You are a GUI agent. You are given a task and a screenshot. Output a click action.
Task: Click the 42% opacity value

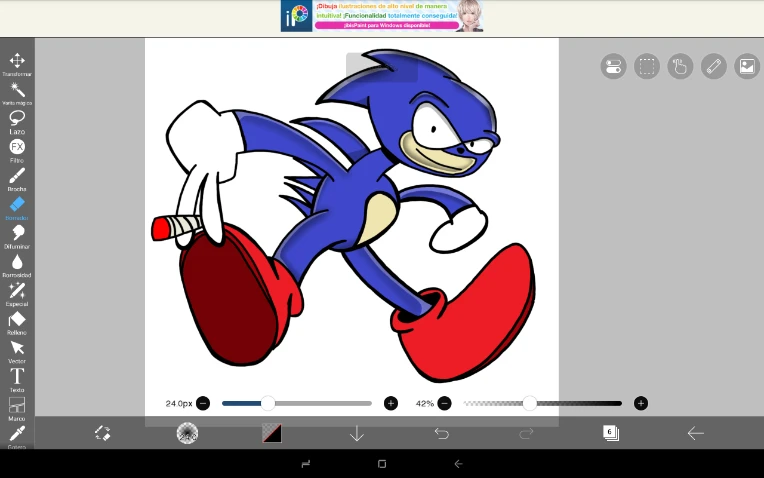tap(424, 403)
